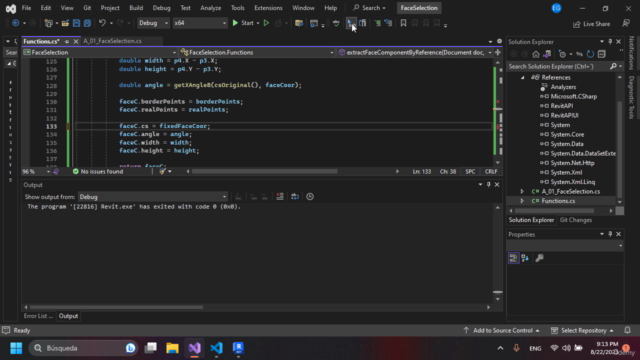The image size is (640, 360).
Task: Click Switch Views icon in Solution Explorer
Action: [547, 54]
